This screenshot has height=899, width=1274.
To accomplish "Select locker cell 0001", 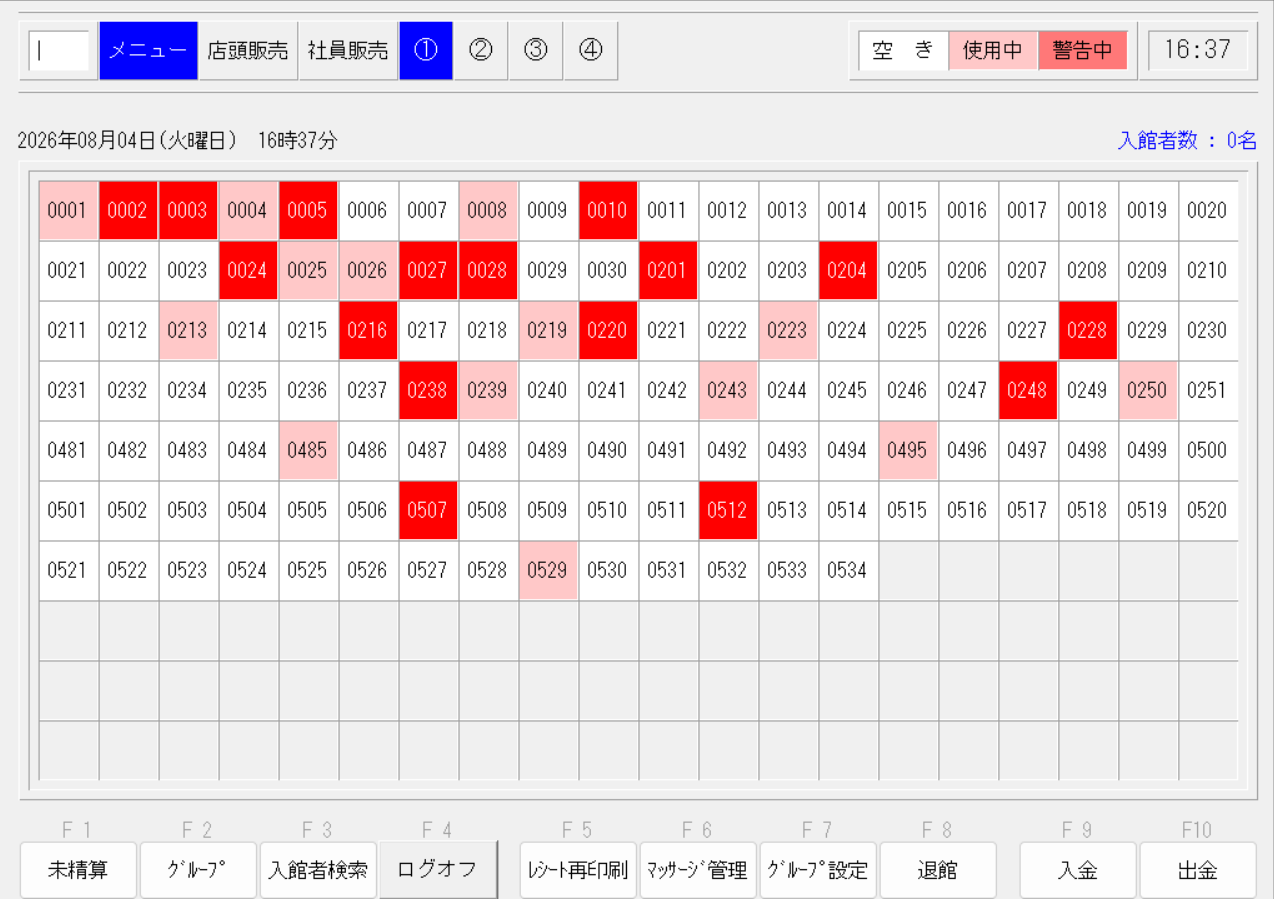I will pyautogui.click(x=68, y=211).
